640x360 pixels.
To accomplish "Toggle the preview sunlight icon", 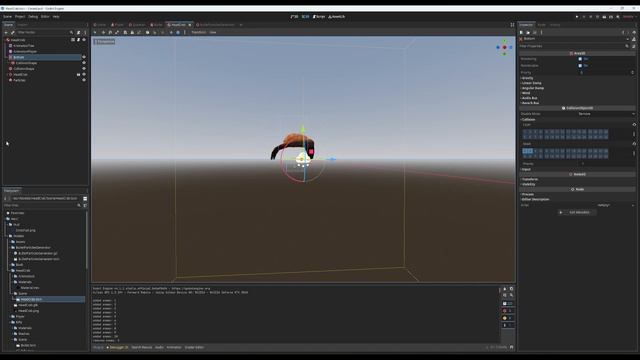I will point(171,32).
